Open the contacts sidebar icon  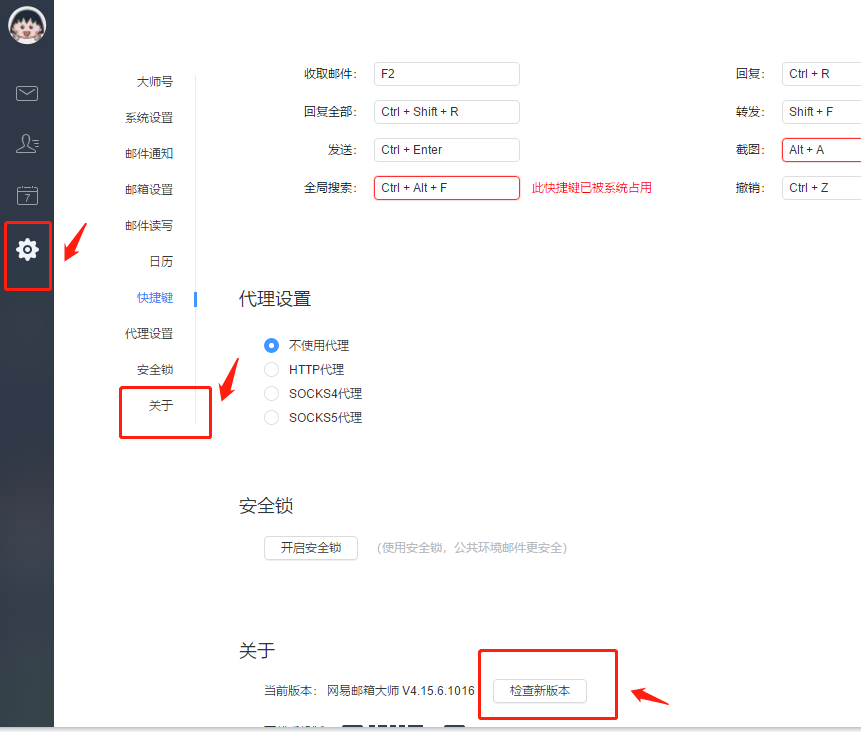(27, 144)
